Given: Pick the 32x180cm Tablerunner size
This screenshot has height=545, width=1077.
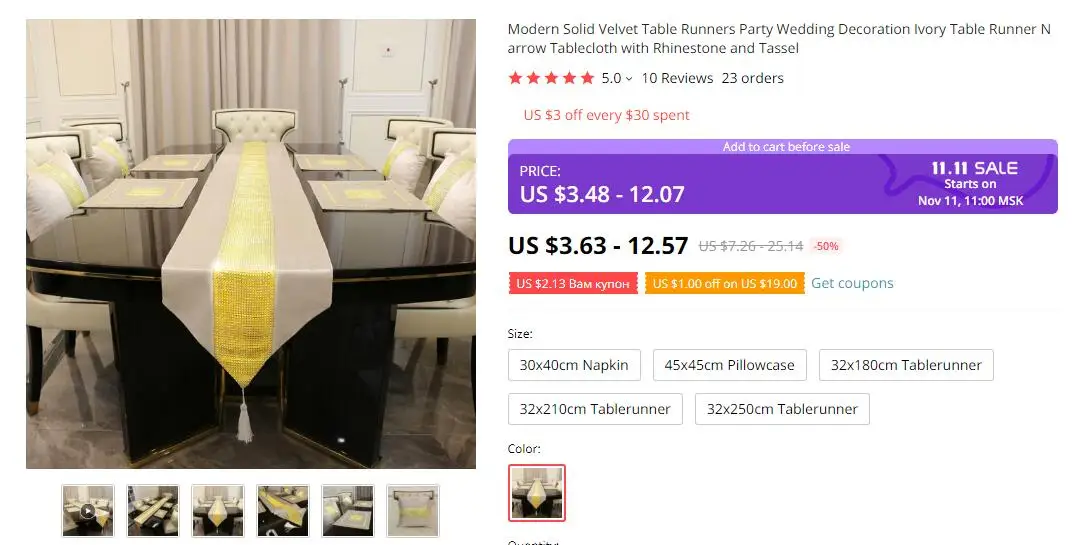Looking at the screenshot, I should point(906,365).
